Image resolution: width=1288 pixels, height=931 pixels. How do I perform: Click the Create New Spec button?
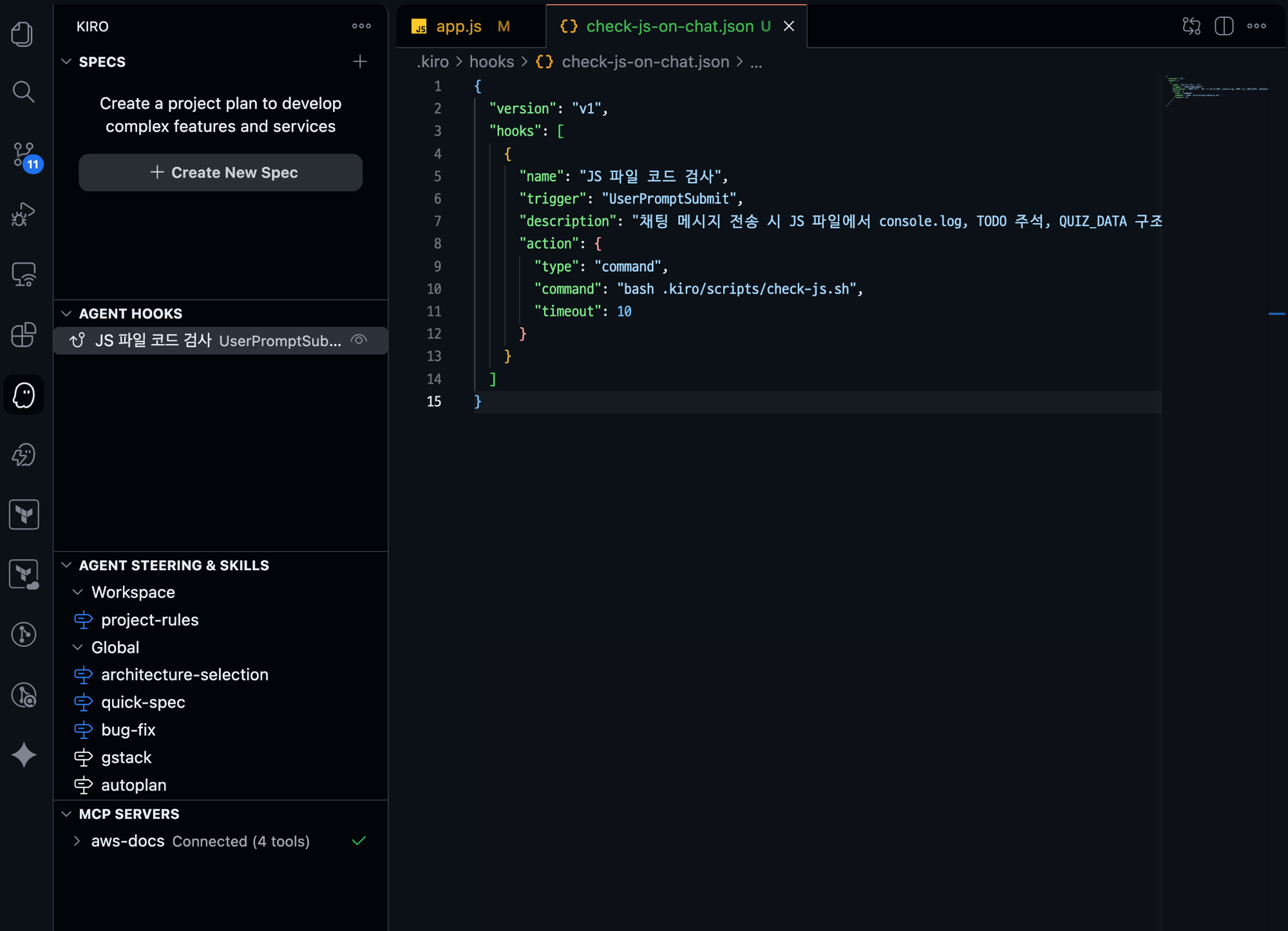(220, 172)
